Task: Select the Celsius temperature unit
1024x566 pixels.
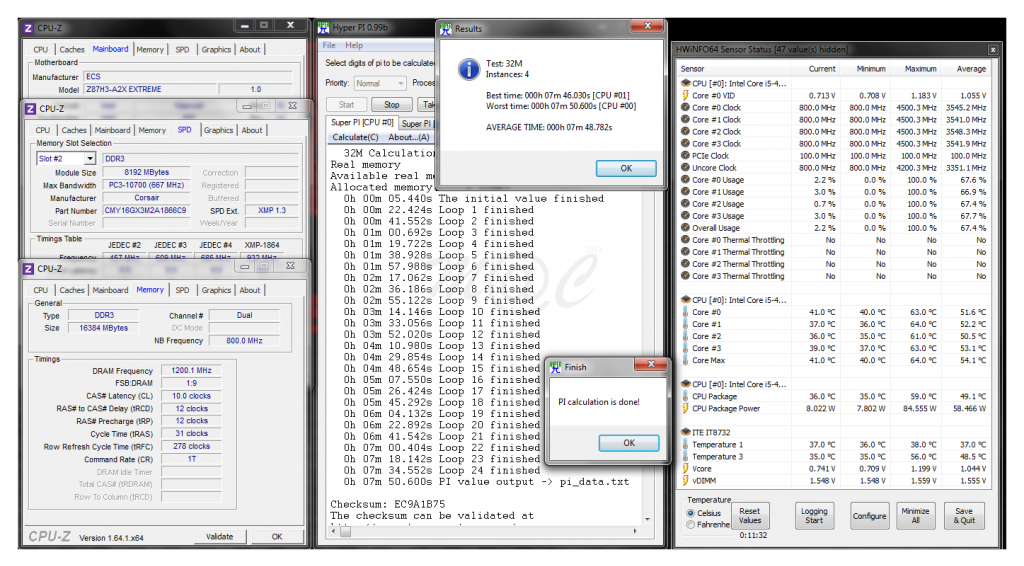Action: pos(691,513)
